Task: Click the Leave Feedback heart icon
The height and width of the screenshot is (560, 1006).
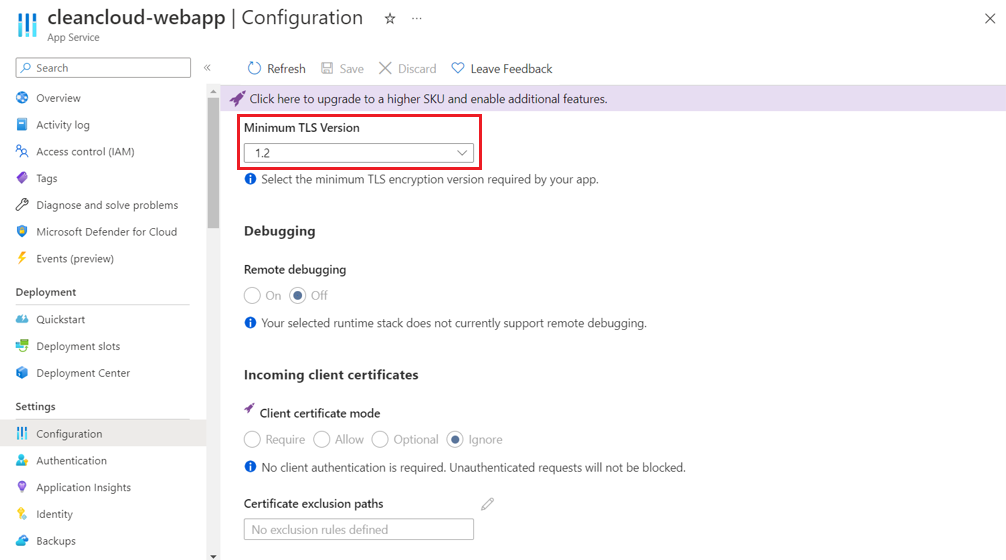Action: pyautogui.click(x=457, y=68)
